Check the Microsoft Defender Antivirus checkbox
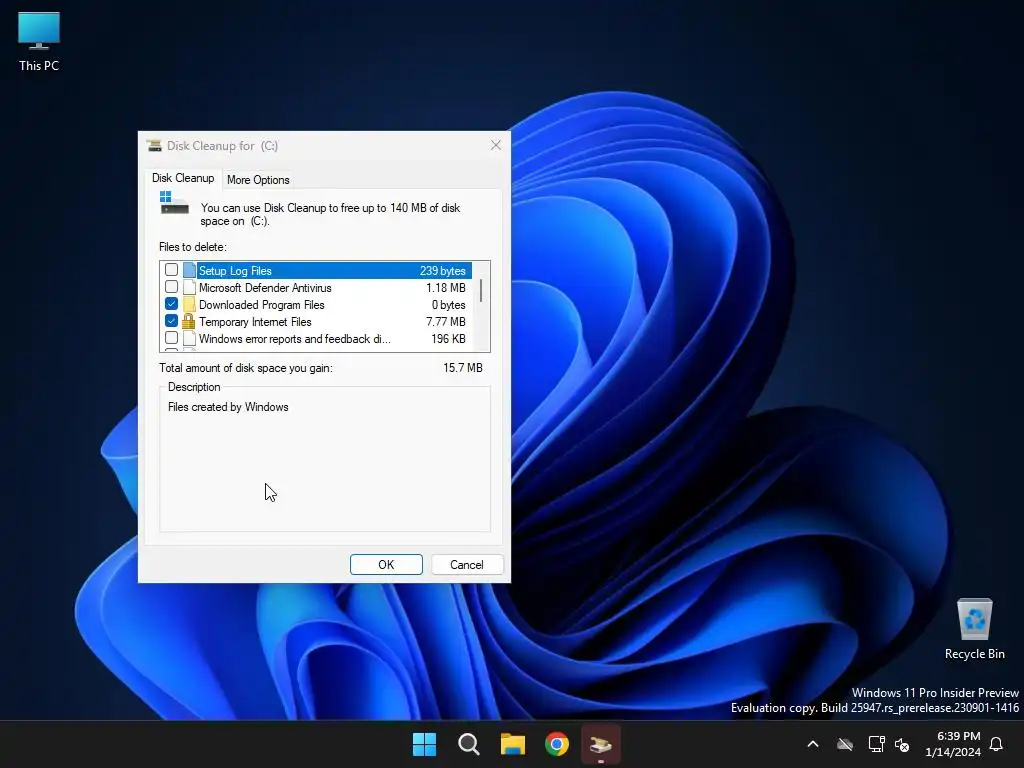The image size is (1024, 768). (171, 287)
